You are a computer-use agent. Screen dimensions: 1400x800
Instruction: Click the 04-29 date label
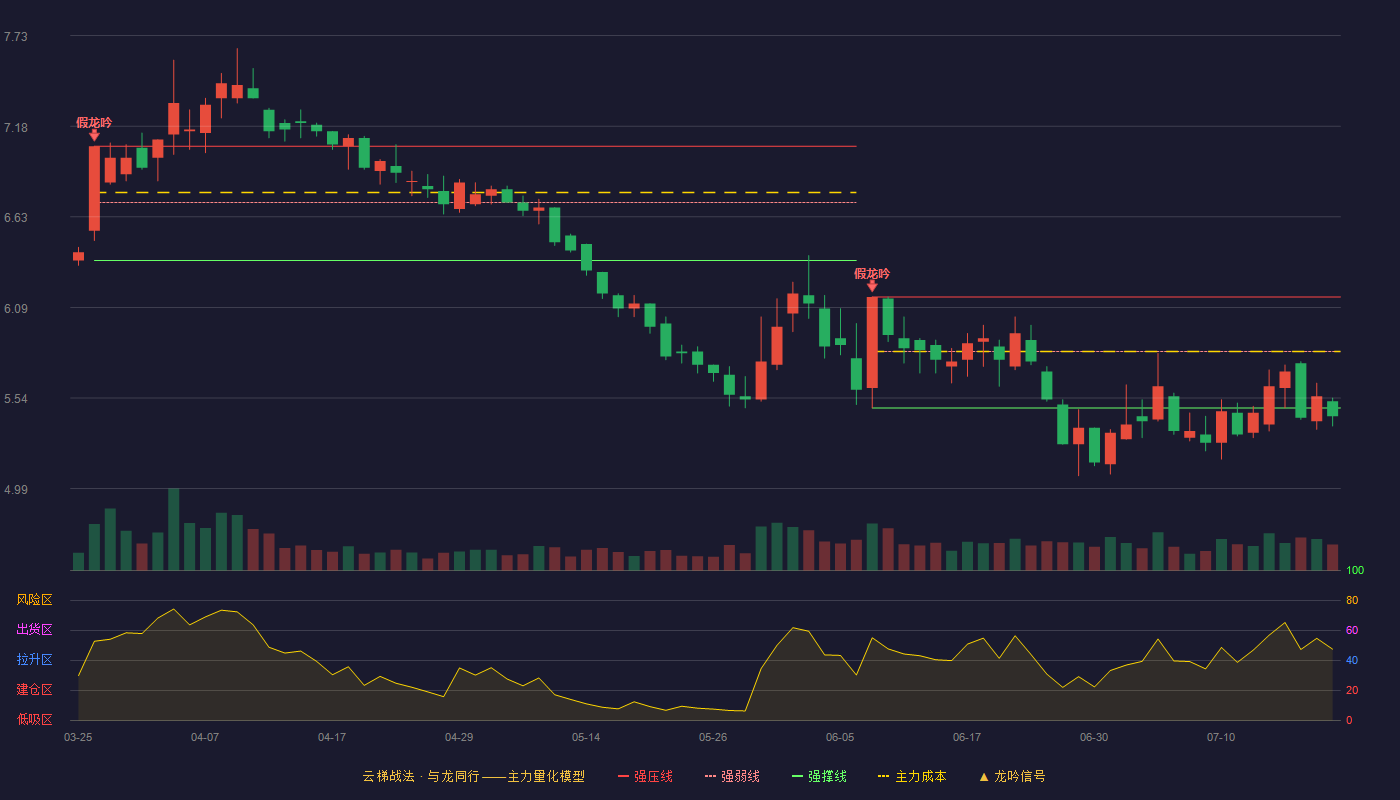(459, 737)
